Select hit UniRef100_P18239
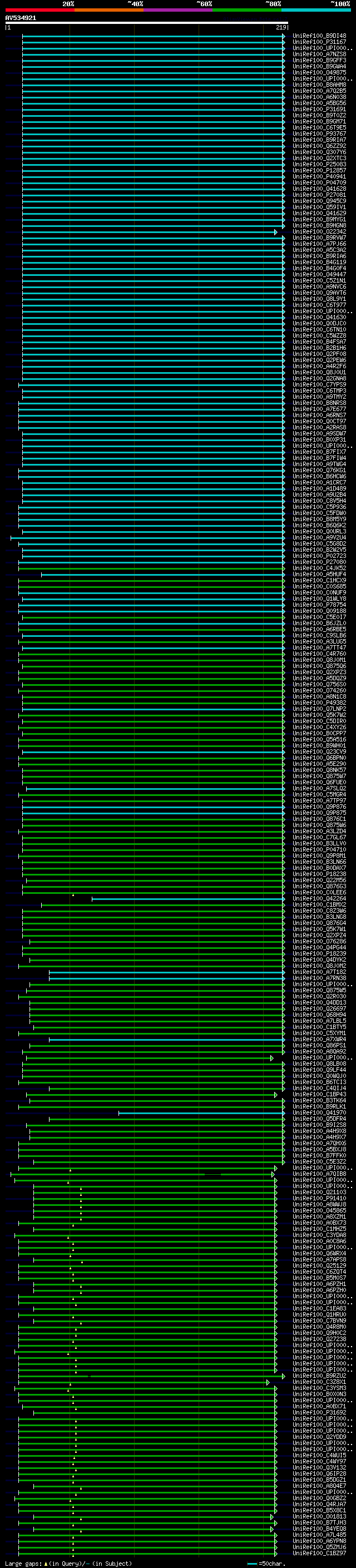The image size is (356, 1568). coord(319,953)
